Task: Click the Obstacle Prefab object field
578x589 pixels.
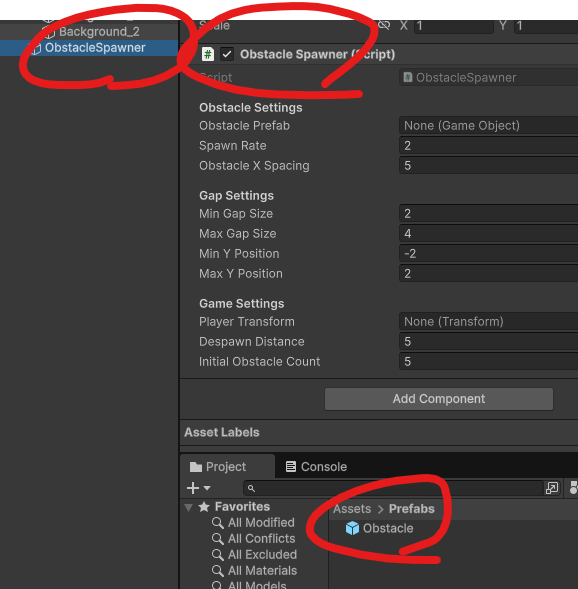Action: [x=488, y=125]
